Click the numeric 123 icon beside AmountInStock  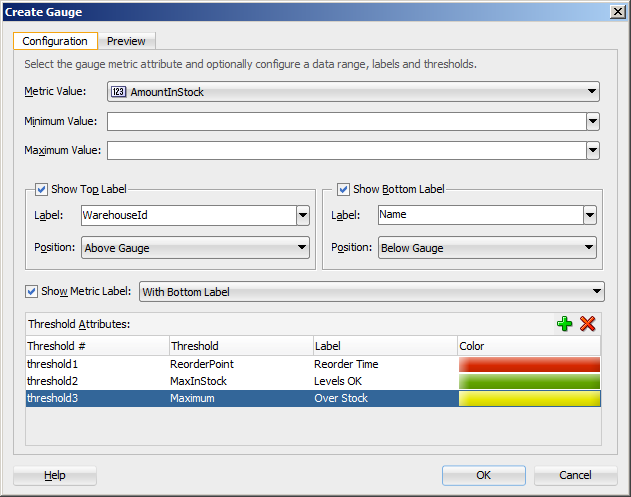[x=118, y=92]
